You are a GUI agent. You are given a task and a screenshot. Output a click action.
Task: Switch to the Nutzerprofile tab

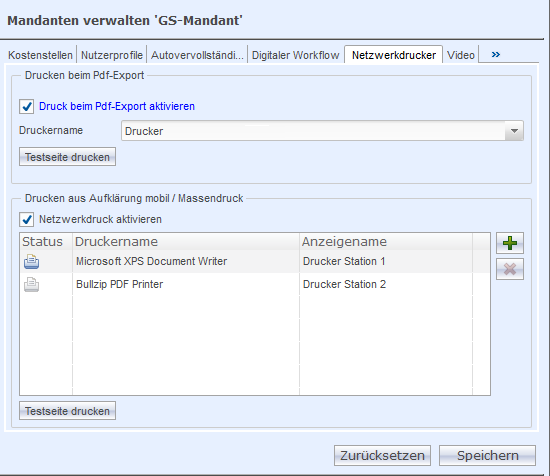[x=112, y=55]
